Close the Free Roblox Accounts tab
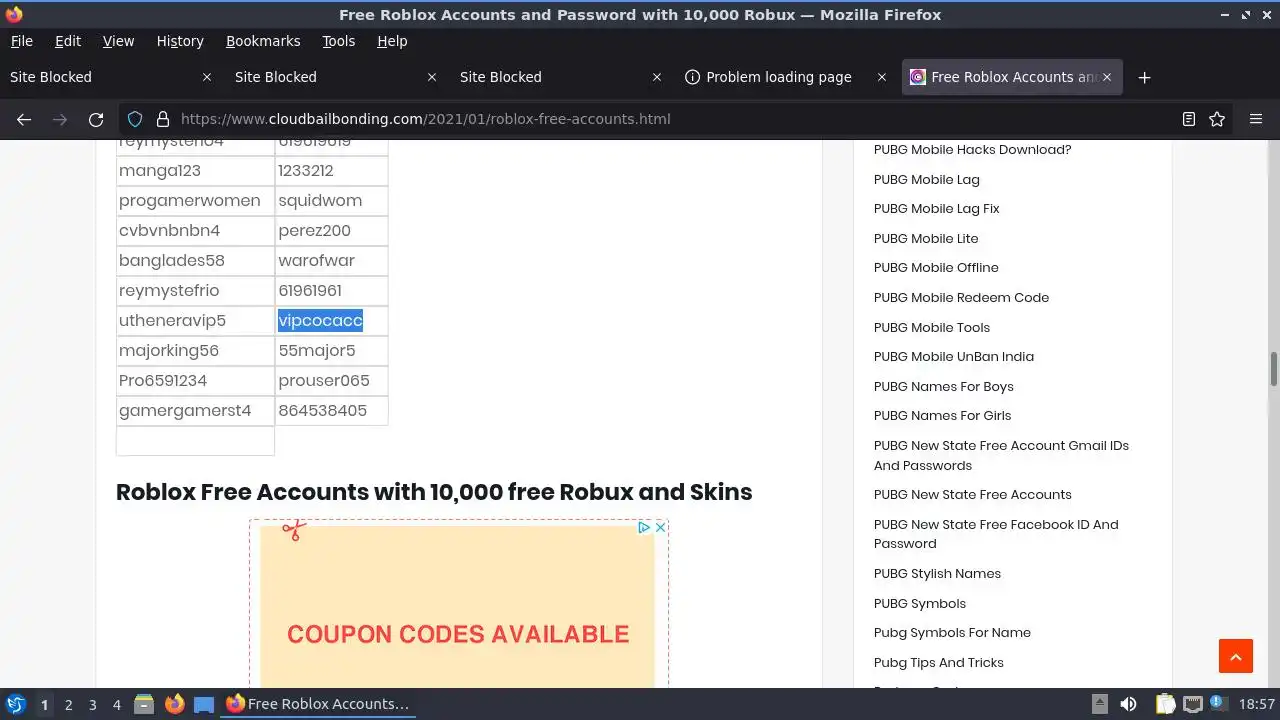This screenshot has width=1280, height=720. coord(1107,77)
